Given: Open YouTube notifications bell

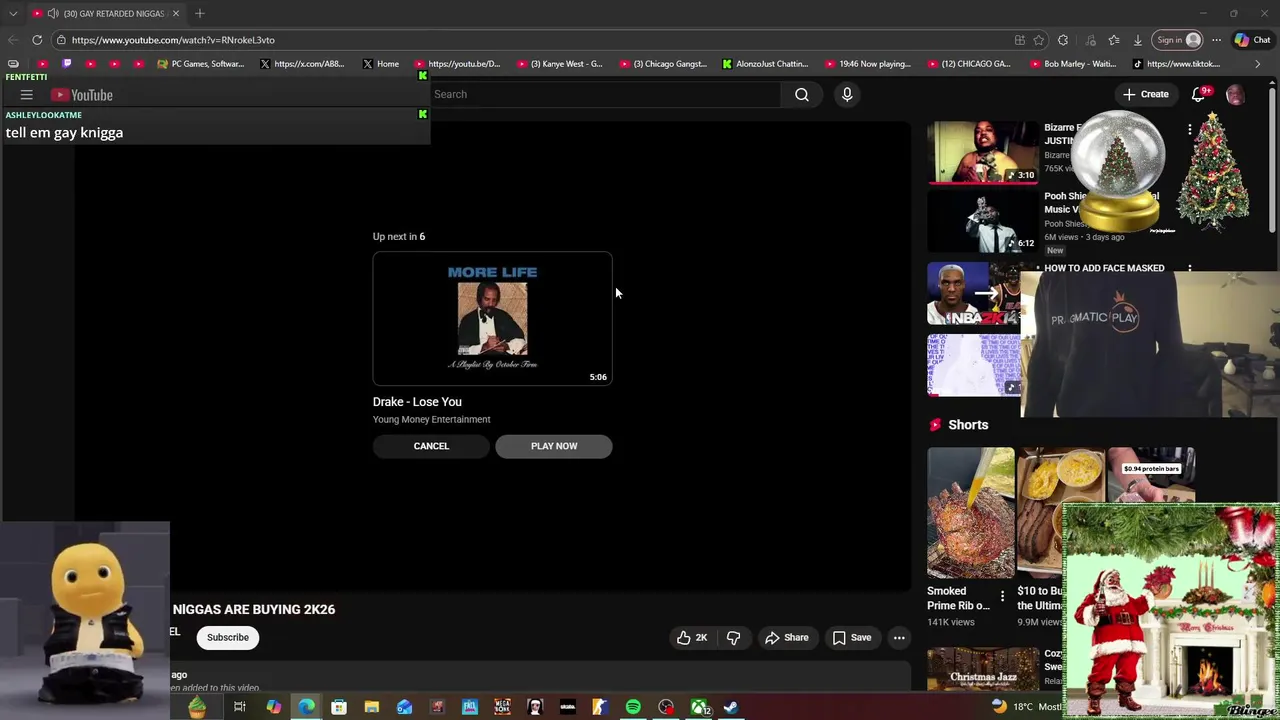Looking at the screenshot, I should 1199,94.
